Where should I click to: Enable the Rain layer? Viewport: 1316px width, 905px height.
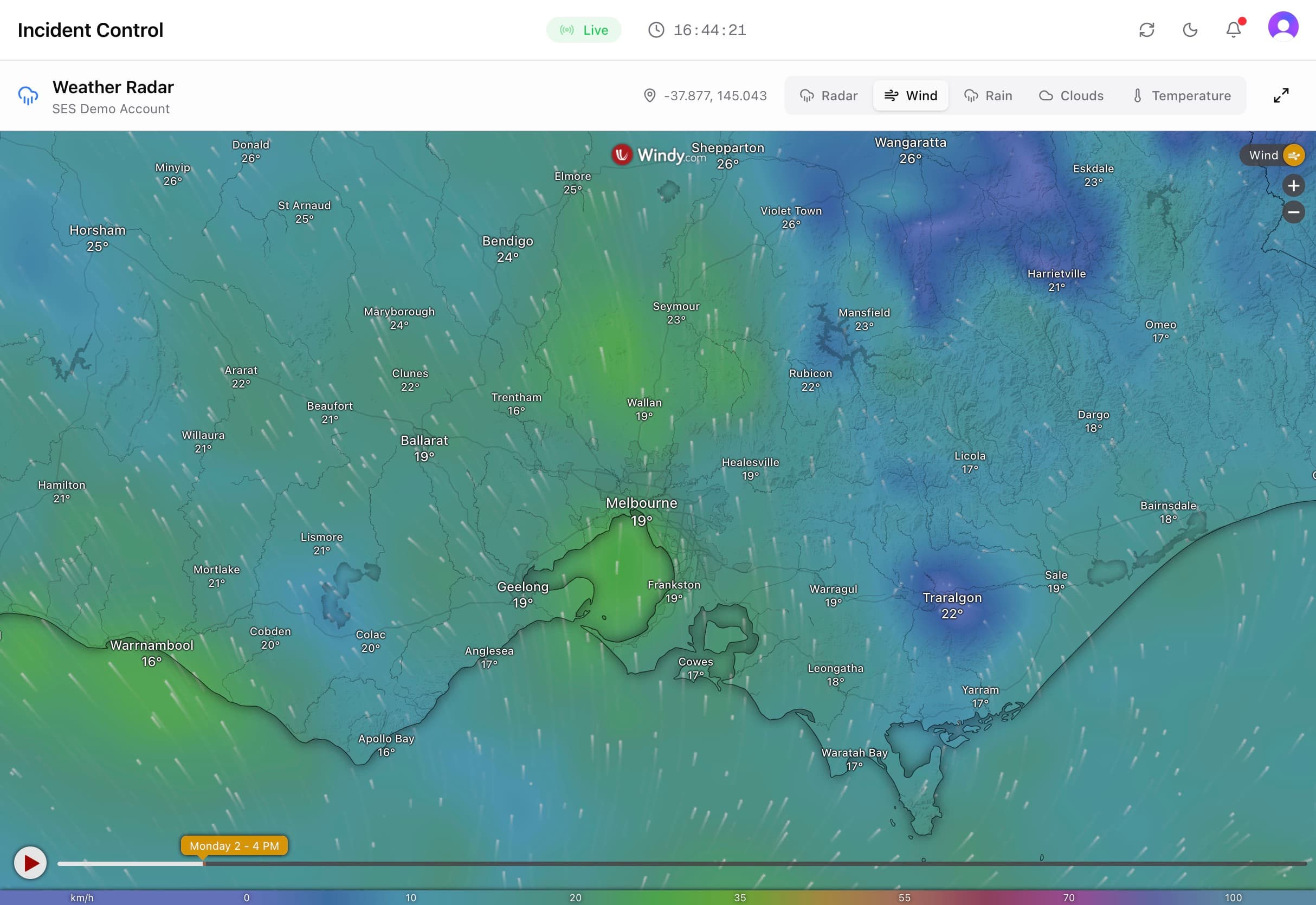988,95
